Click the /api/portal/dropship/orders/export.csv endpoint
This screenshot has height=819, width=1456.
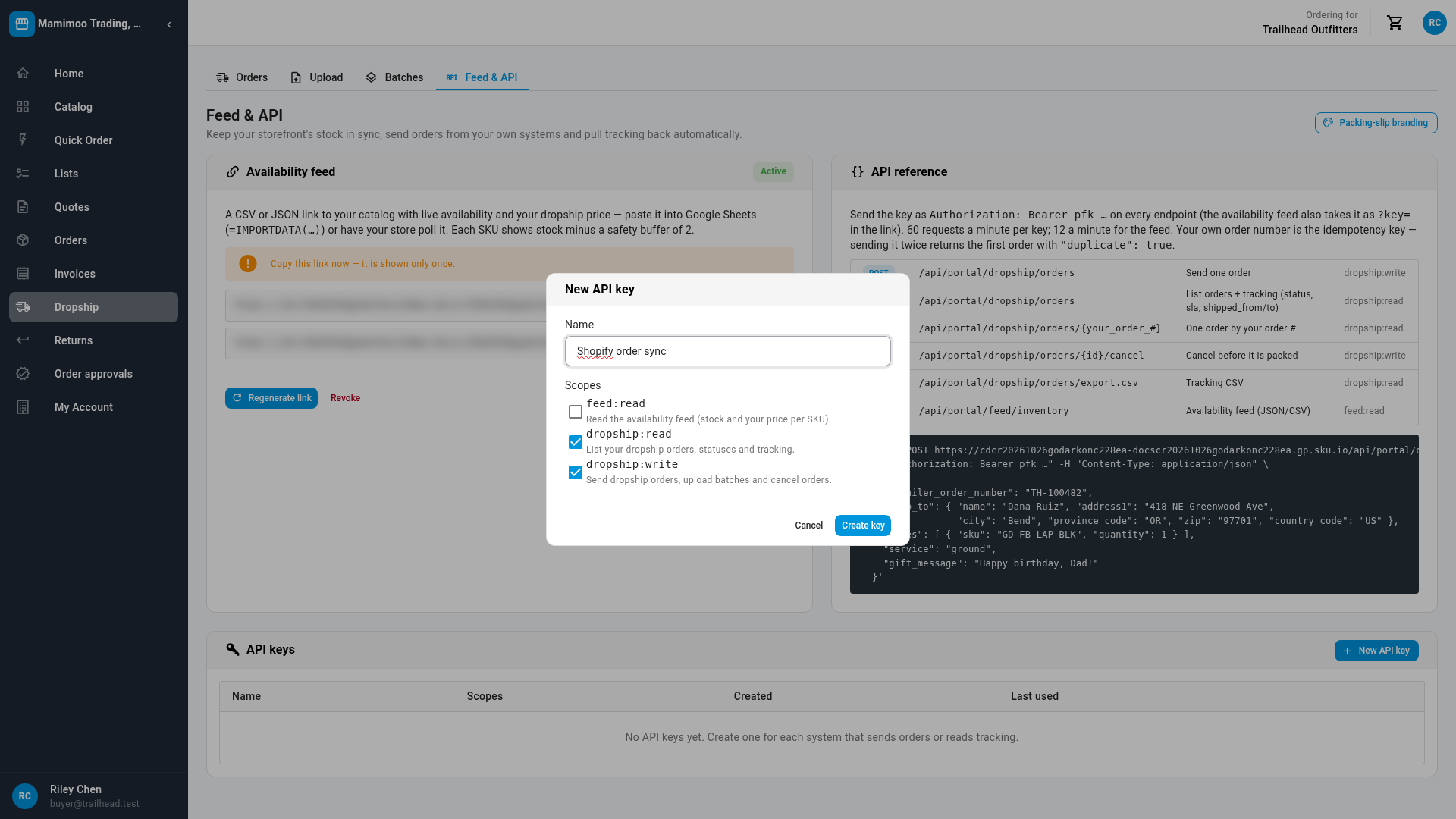[1028, 383]
